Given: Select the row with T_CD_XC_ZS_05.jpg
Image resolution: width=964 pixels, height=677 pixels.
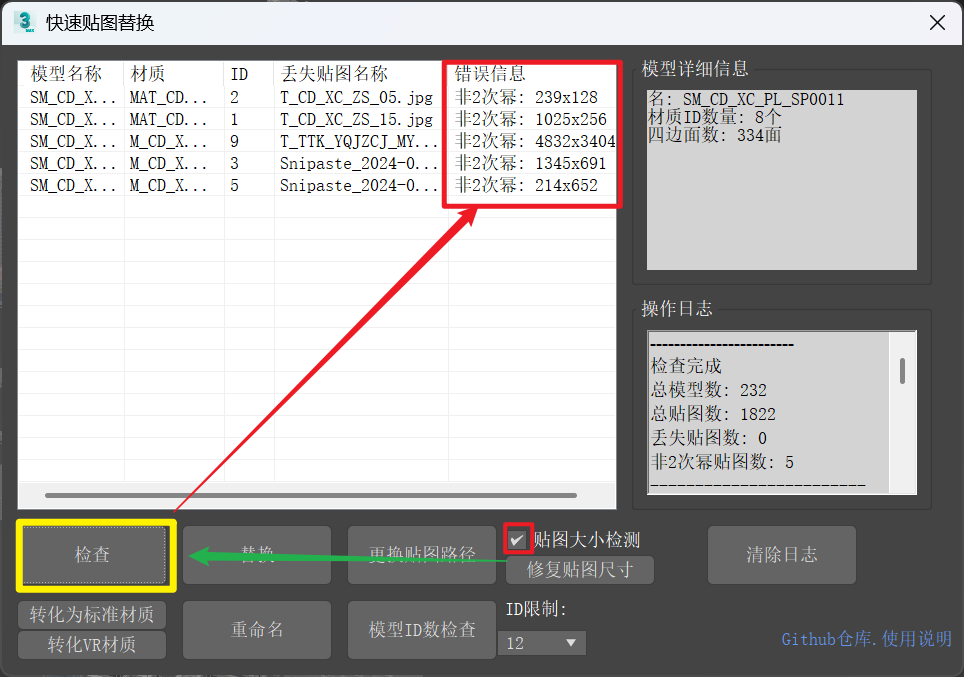Looking at the screenshot, I should [356, 97].
